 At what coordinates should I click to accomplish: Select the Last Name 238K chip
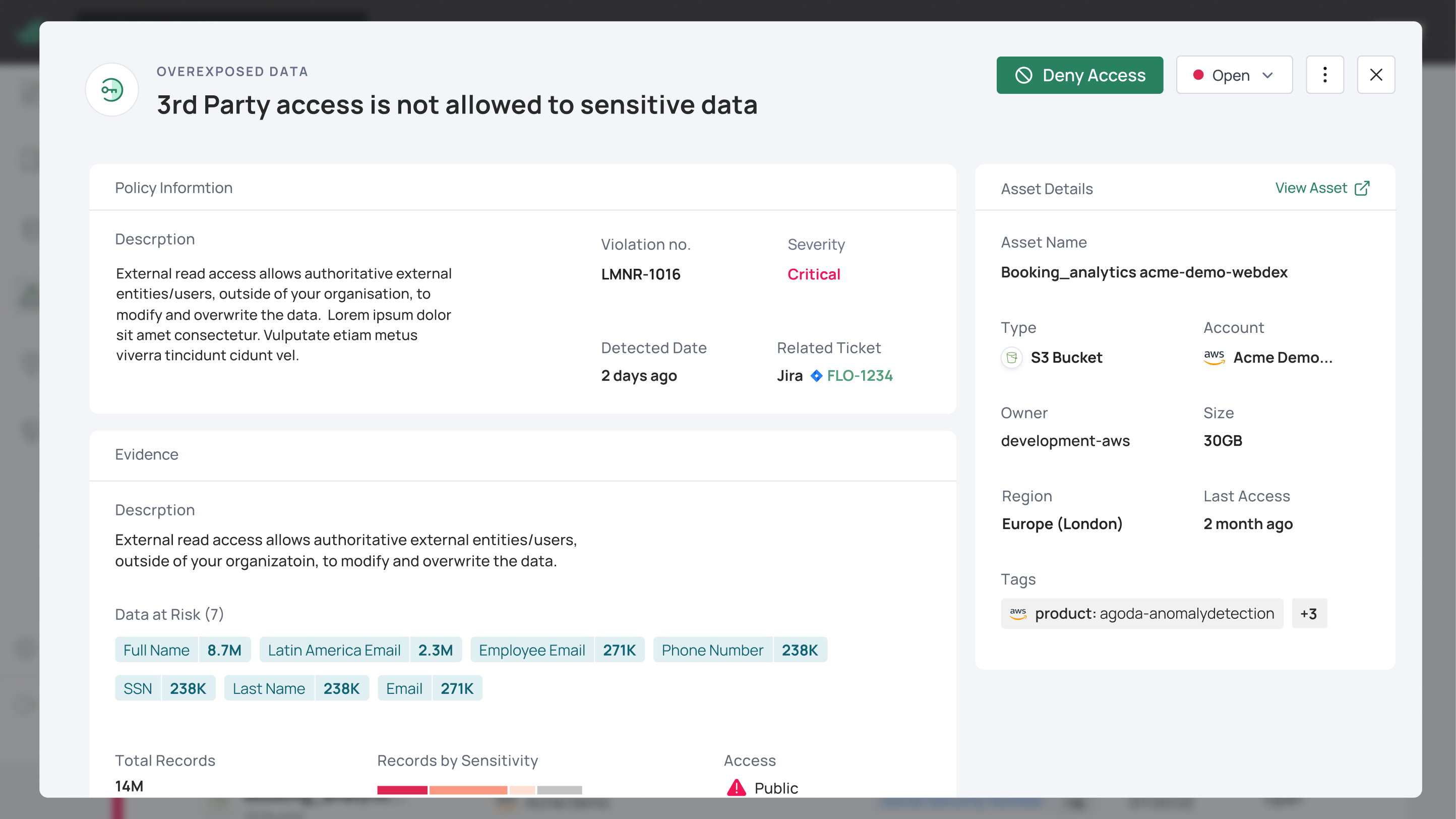pos(296,688)
